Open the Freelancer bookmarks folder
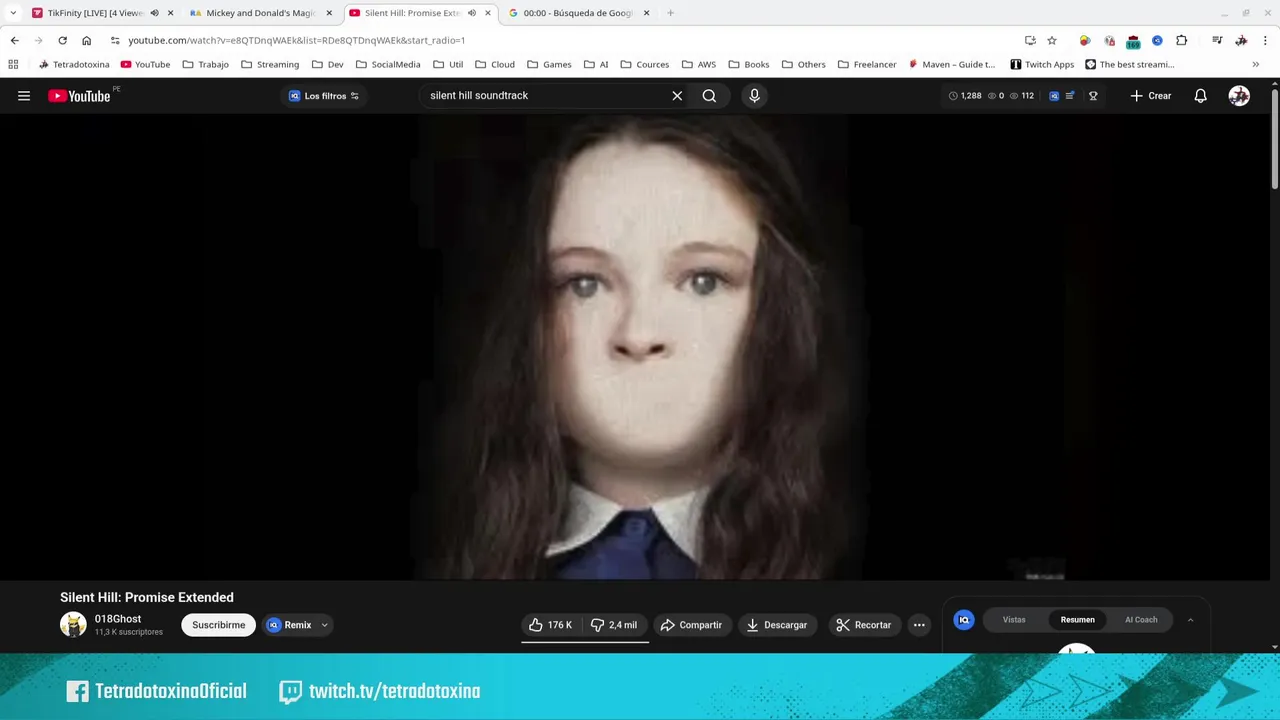Viewport: 1280px width, 720px height. point(866,64)
